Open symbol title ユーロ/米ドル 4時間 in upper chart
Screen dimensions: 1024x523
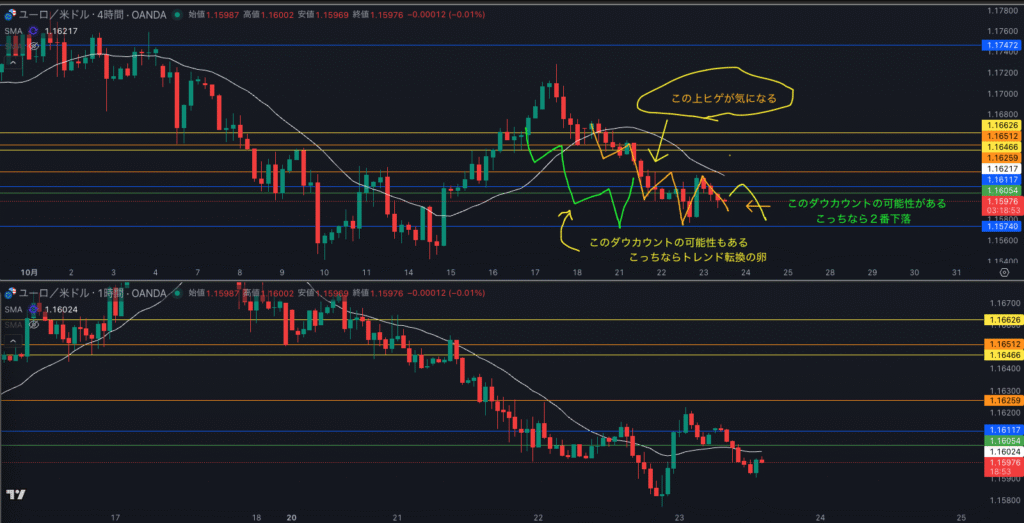coord(90,16)
